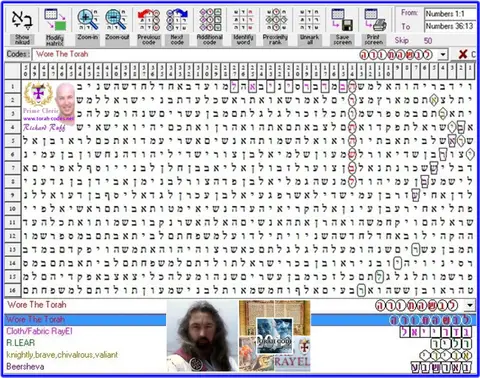Zoom in using the Zoom-in magnifier icon
This screenshot has width=480, height=378.
click(88, 26)
